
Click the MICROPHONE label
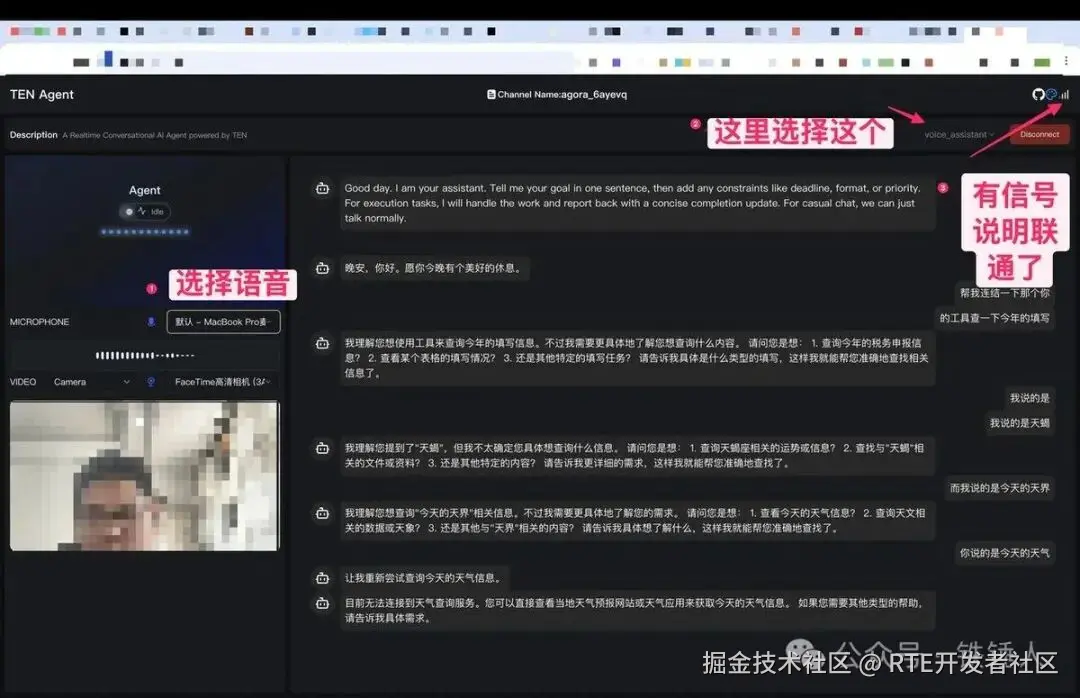click(39, 322)
